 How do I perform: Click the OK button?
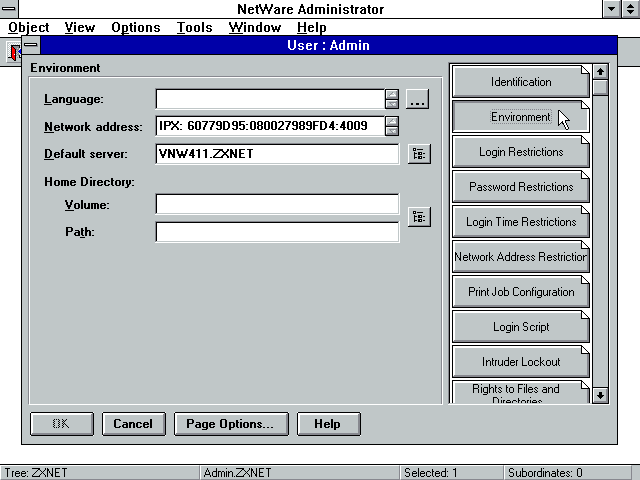pos(62,424)
